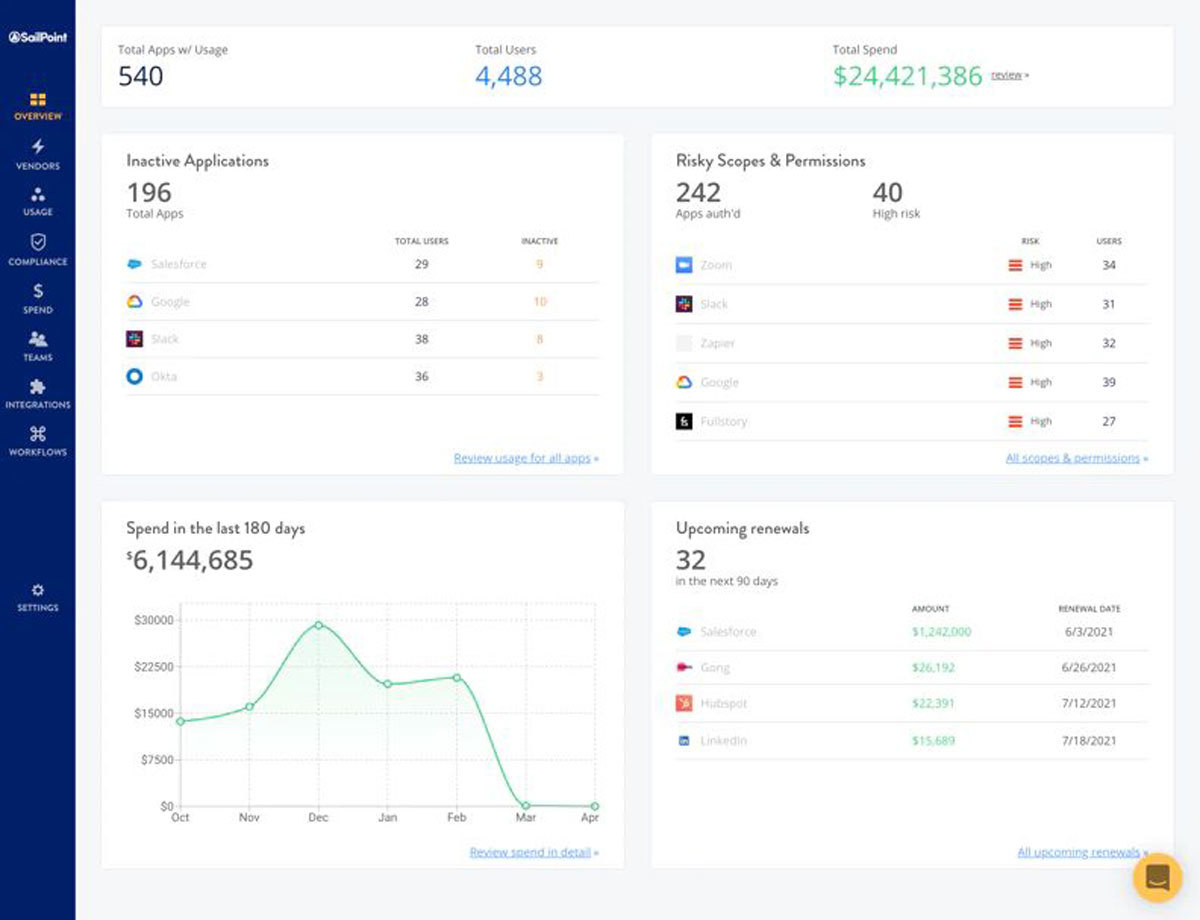Select the Nov data point on spend chart

coord(249,706)
